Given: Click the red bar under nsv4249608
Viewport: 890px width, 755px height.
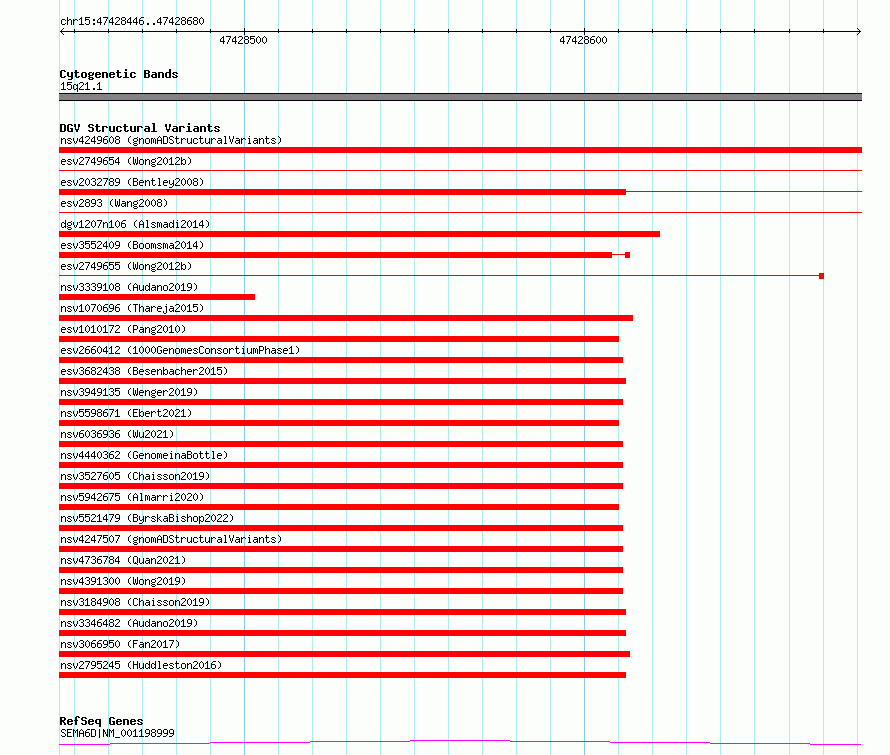Looking at the screenshot, I should pos(460,150).
